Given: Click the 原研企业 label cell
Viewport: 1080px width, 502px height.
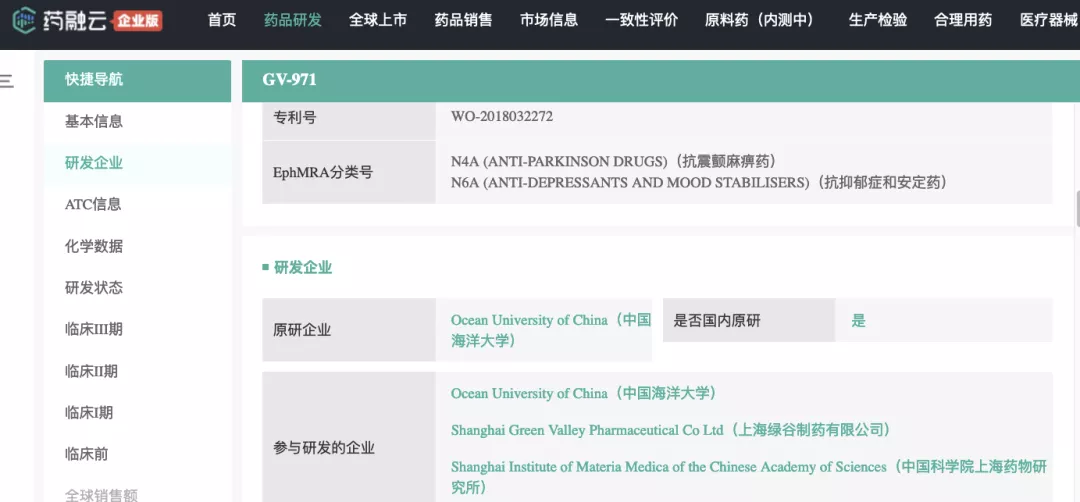Looking at the screenshot, I should [349, 330].
